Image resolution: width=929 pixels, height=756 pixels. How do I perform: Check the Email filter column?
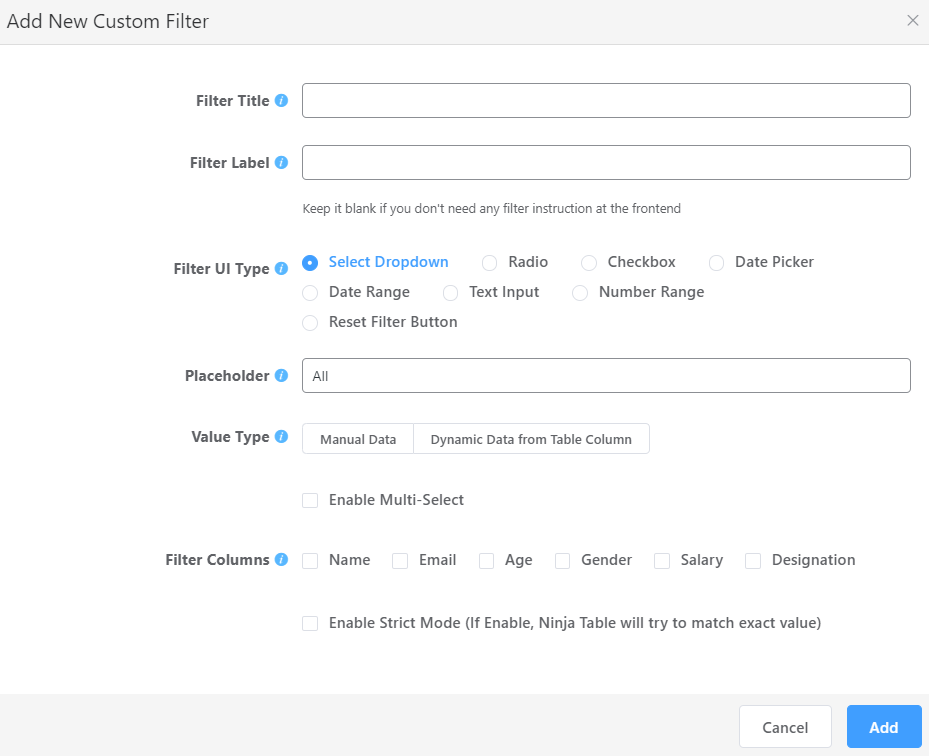[x=399, y=561]
